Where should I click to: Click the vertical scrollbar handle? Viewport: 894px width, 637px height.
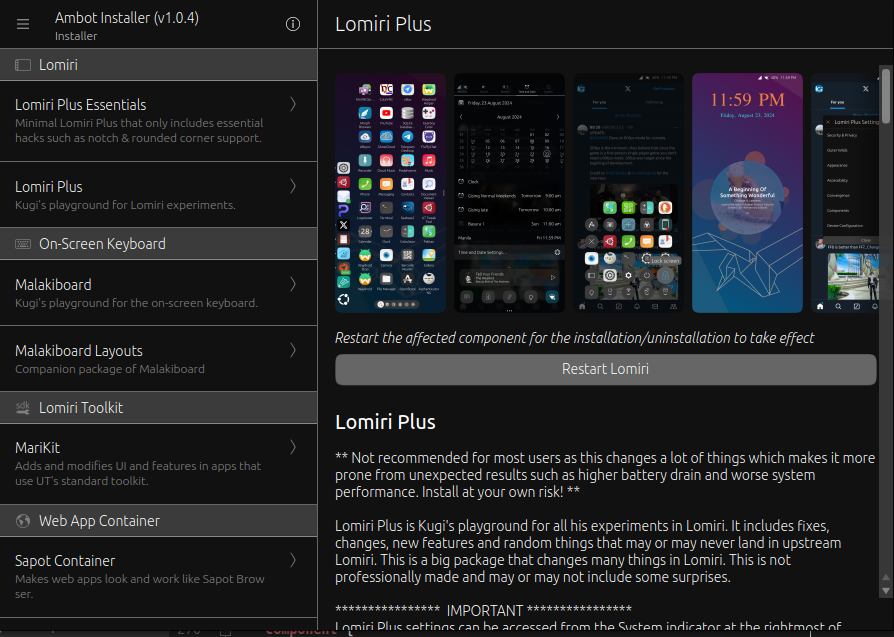885,95
